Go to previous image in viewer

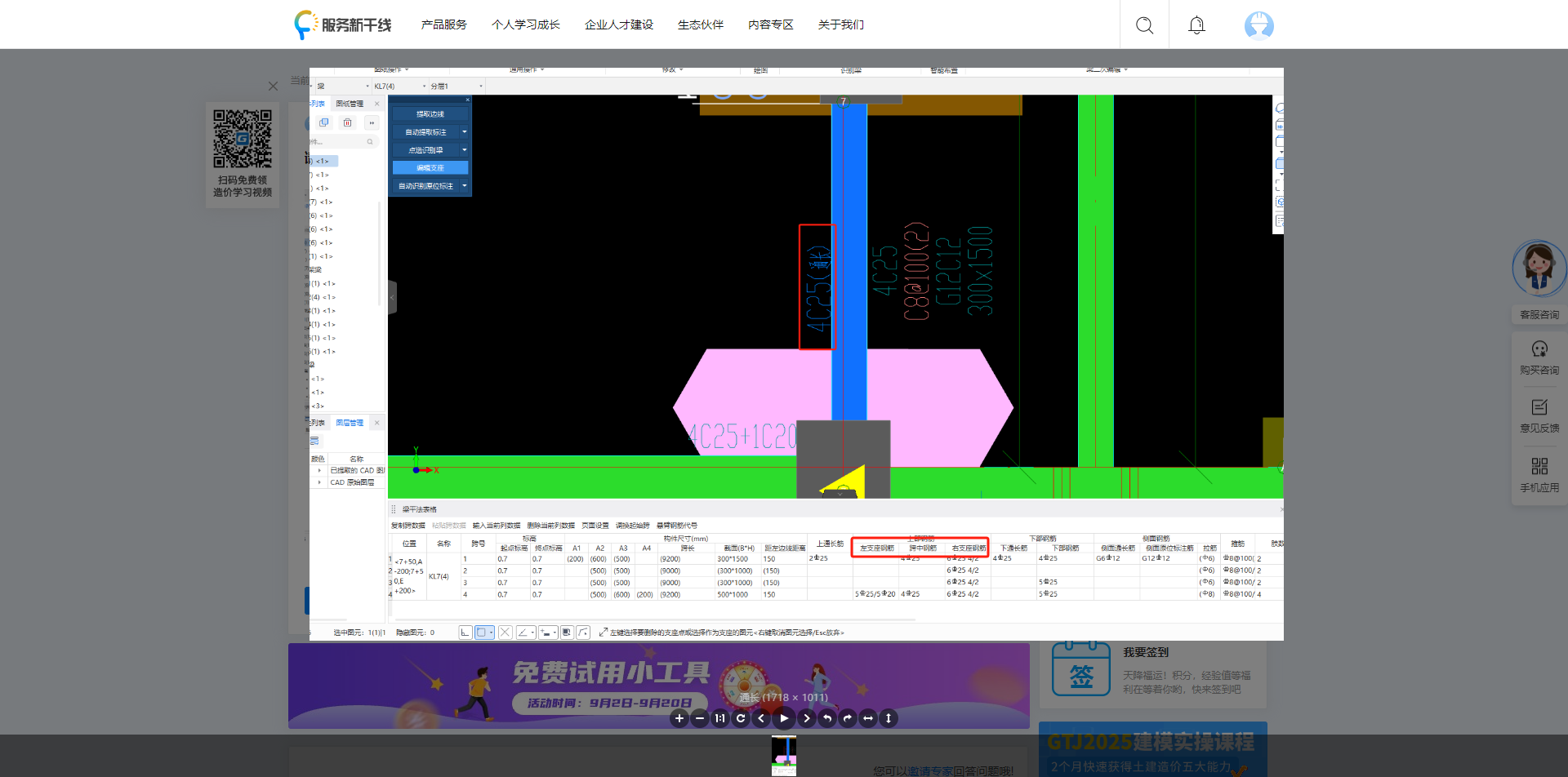click(x=761, y=718)
